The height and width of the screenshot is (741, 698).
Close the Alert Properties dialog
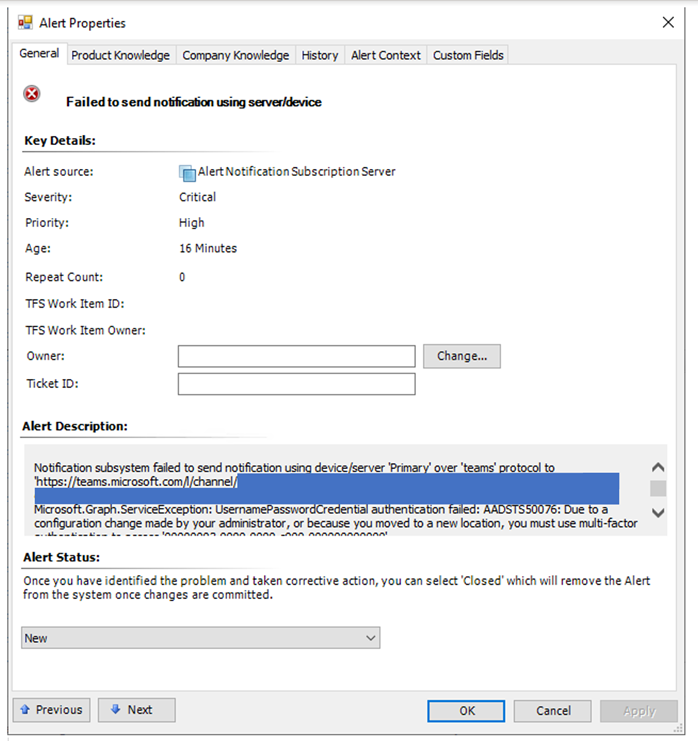click(x=668, y=22)
